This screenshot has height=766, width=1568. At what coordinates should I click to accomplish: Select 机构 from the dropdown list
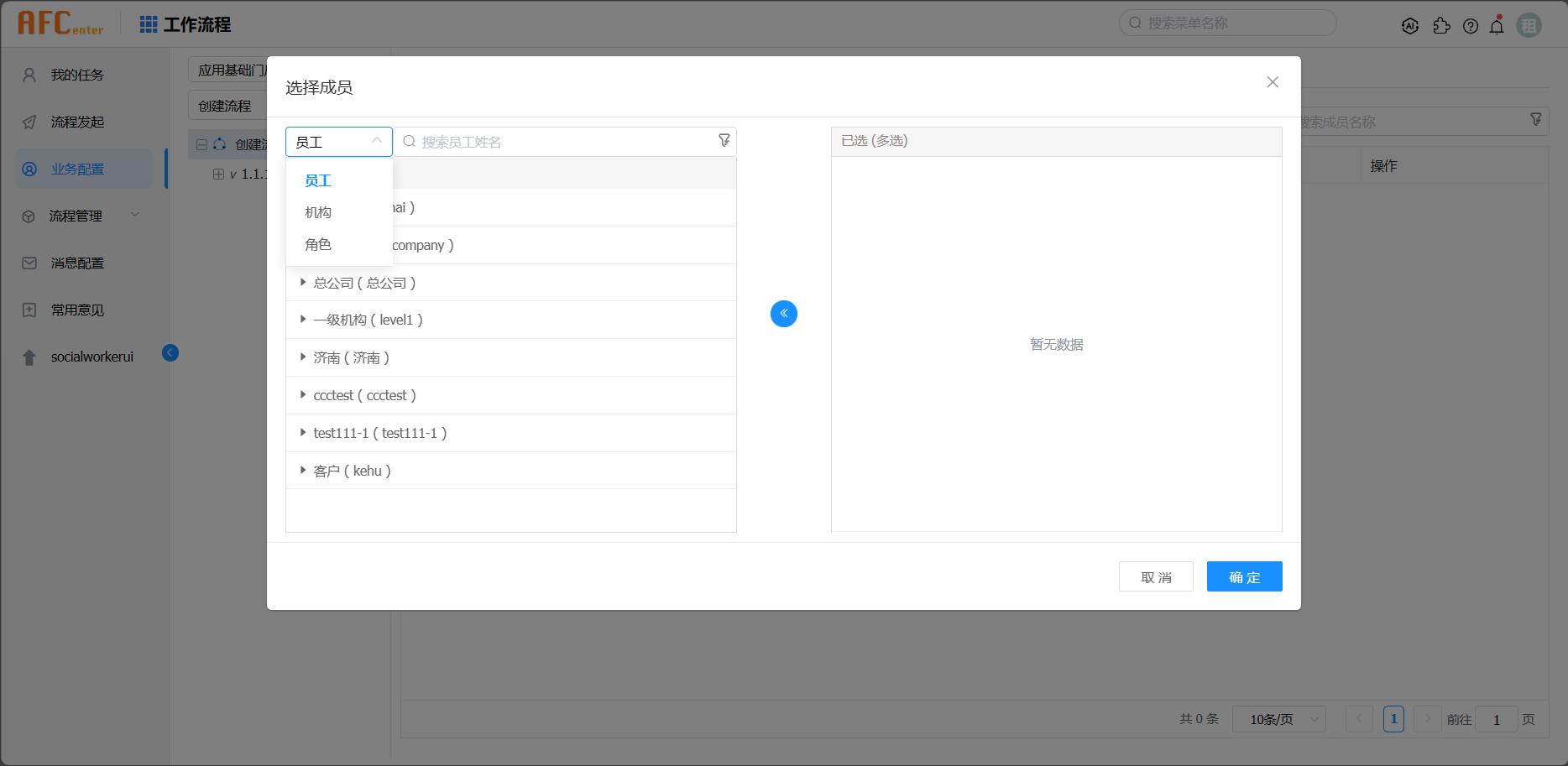pos(318,213)
